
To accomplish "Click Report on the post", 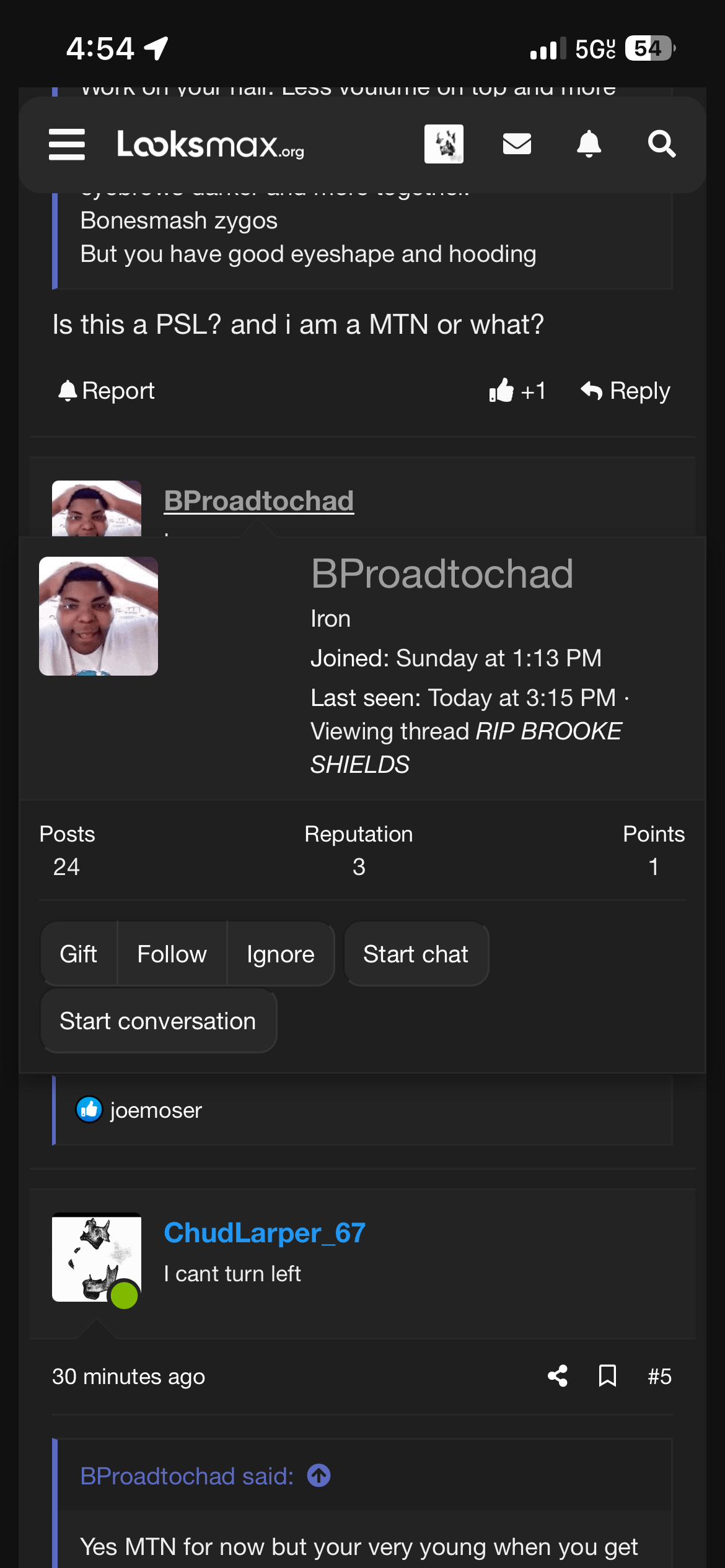I will click(107, 391).
